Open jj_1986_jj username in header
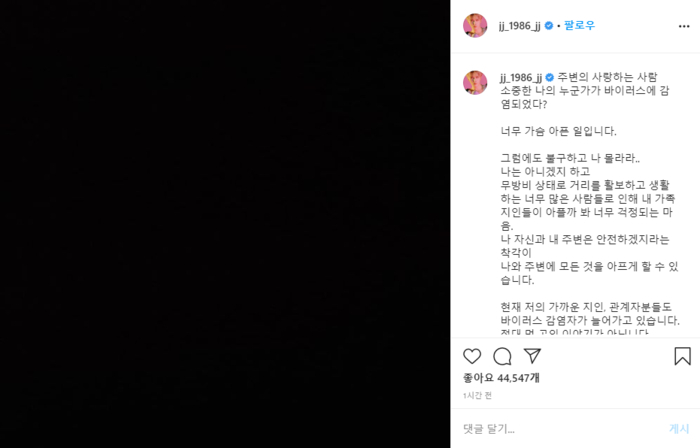 click(520, 26)
